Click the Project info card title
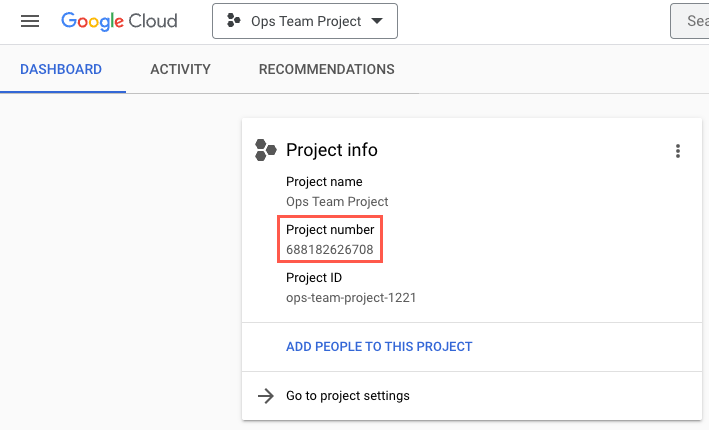 click(x=332, y=150)
